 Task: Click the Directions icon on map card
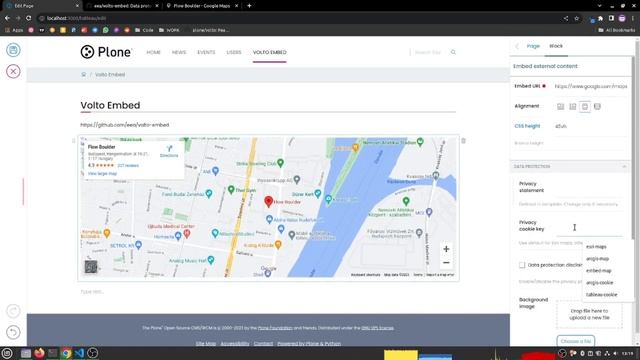click(169, 149)
